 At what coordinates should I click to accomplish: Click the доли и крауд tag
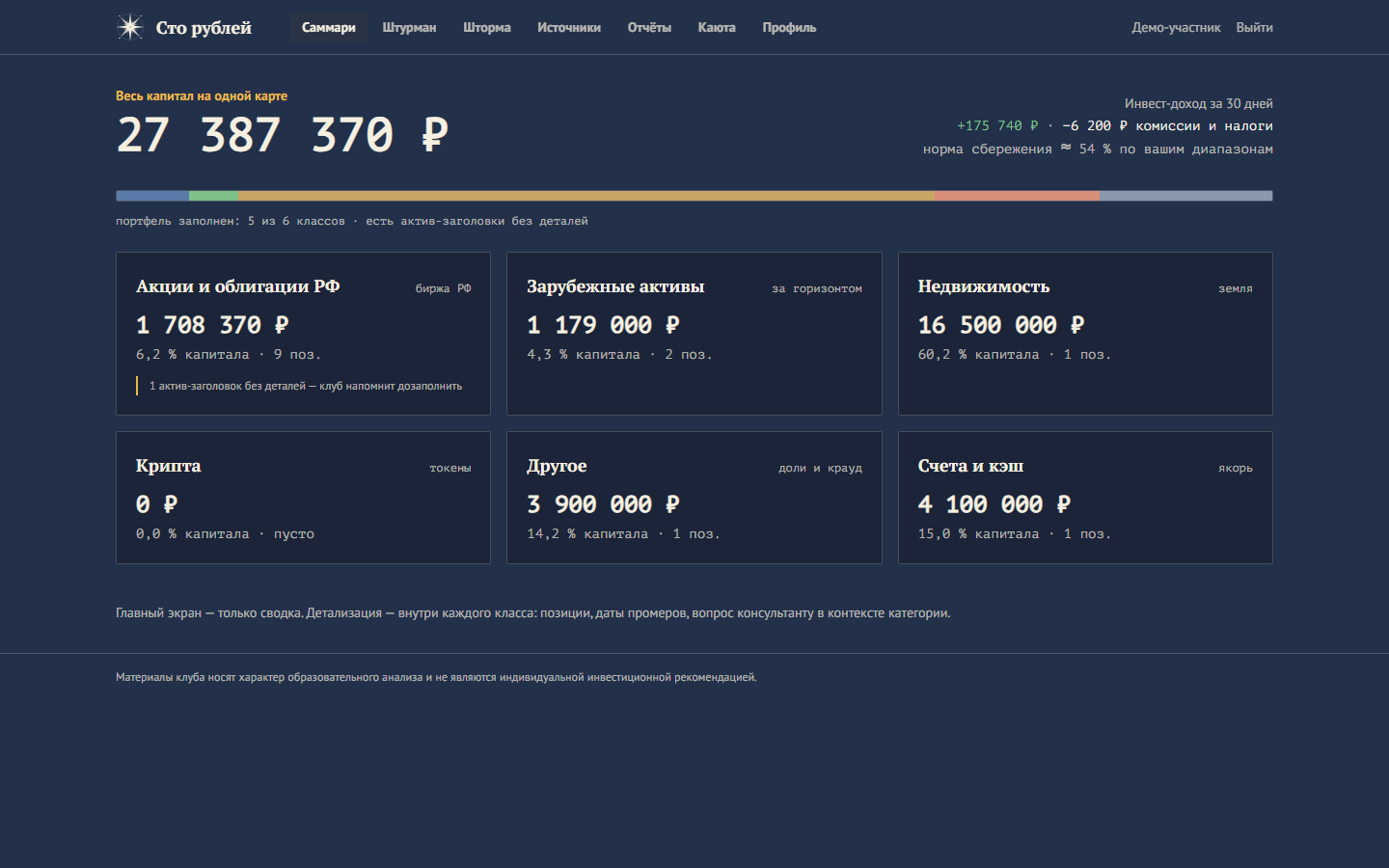coord(821,468)
